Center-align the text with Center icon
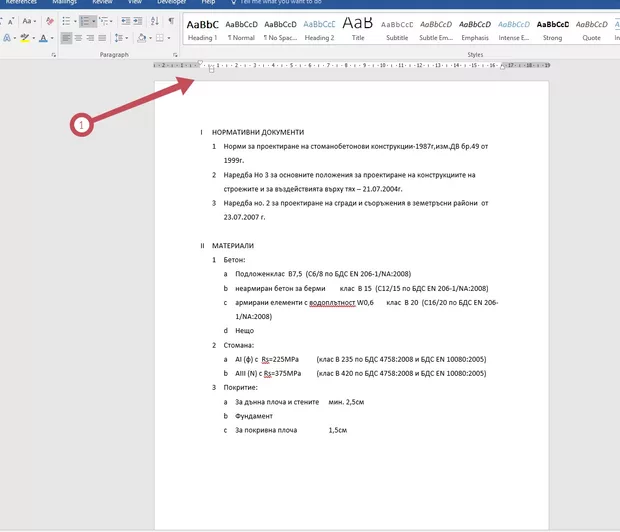620x532 pixels. (79, 38)
